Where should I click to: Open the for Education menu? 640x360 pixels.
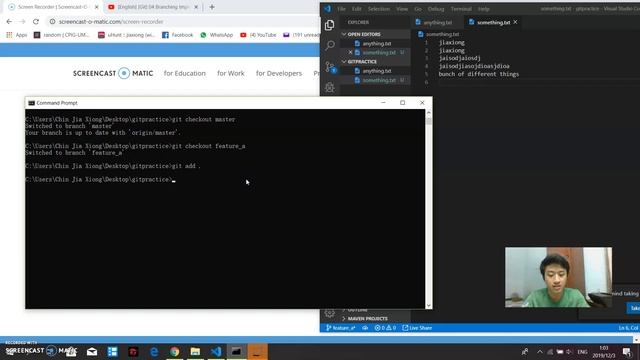(x=184, y=73)
